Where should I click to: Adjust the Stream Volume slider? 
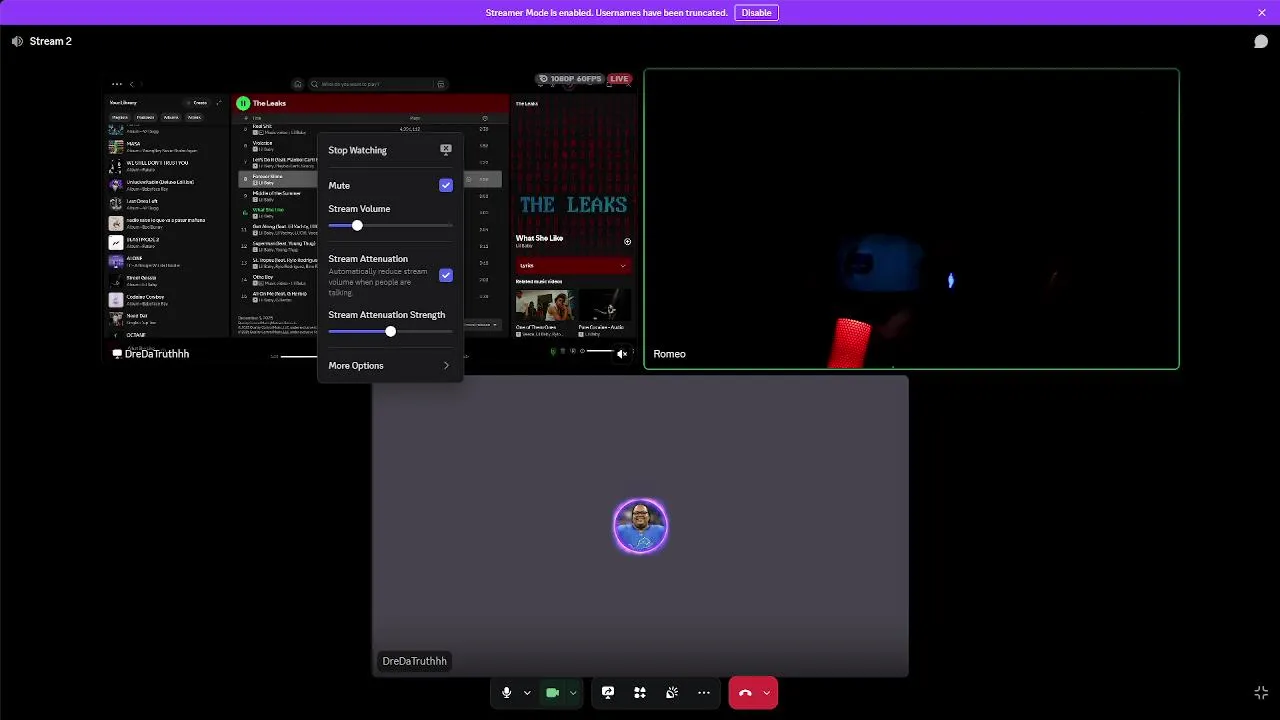390,226
